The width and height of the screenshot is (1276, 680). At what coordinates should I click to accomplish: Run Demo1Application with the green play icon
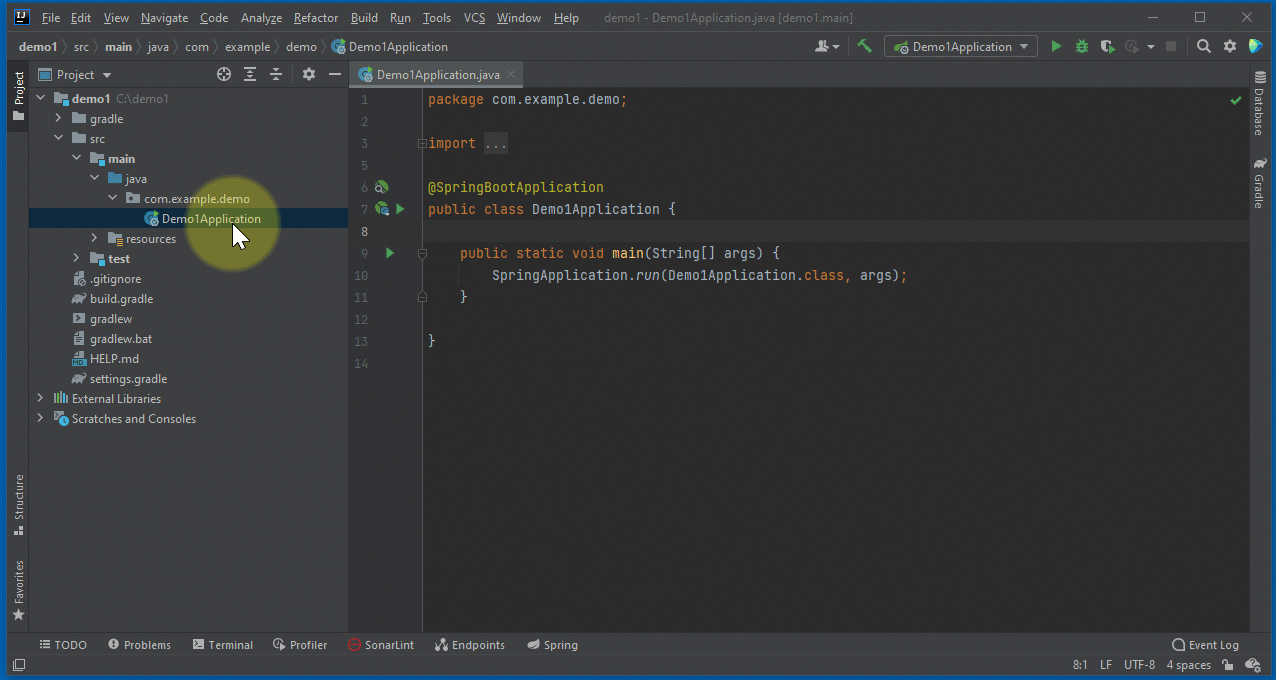tap(1056, 45)
